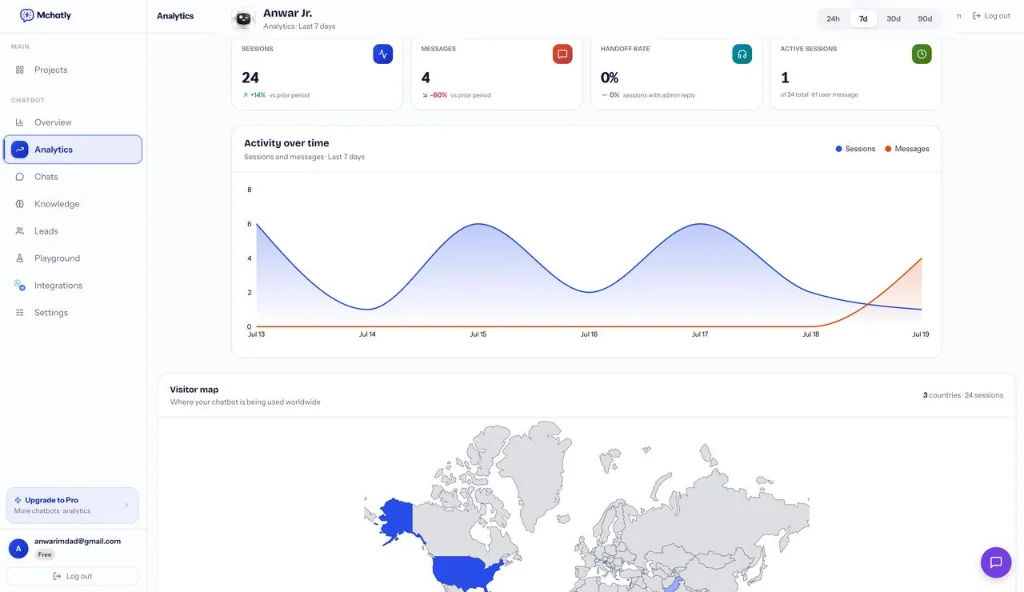Open the Knowledge section
Screen dimensions: 1024x592
pyautogui.click(x=72, y=204)
